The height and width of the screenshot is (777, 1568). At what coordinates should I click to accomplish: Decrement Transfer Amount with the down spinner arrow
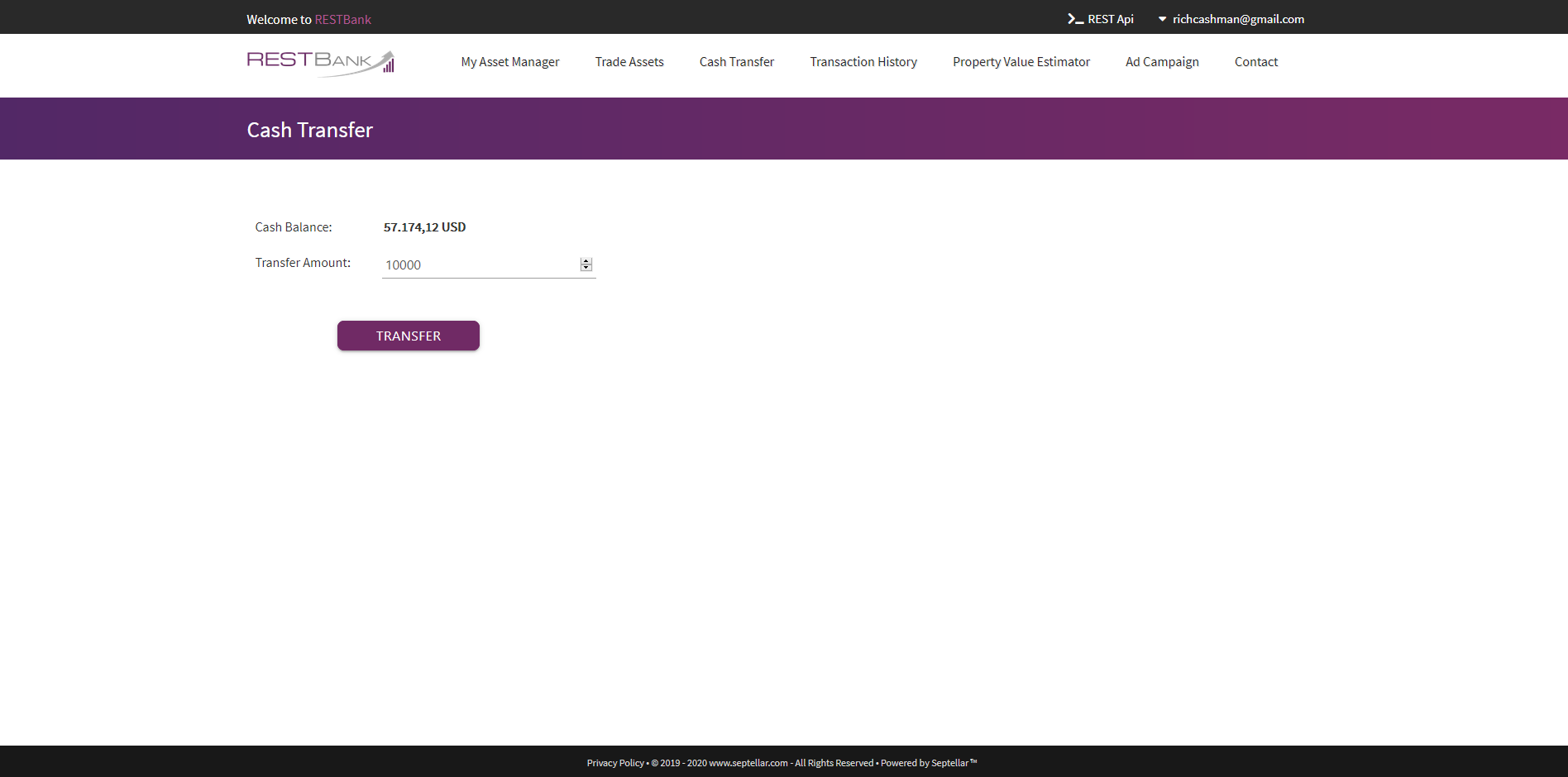[x=586, y=267]
